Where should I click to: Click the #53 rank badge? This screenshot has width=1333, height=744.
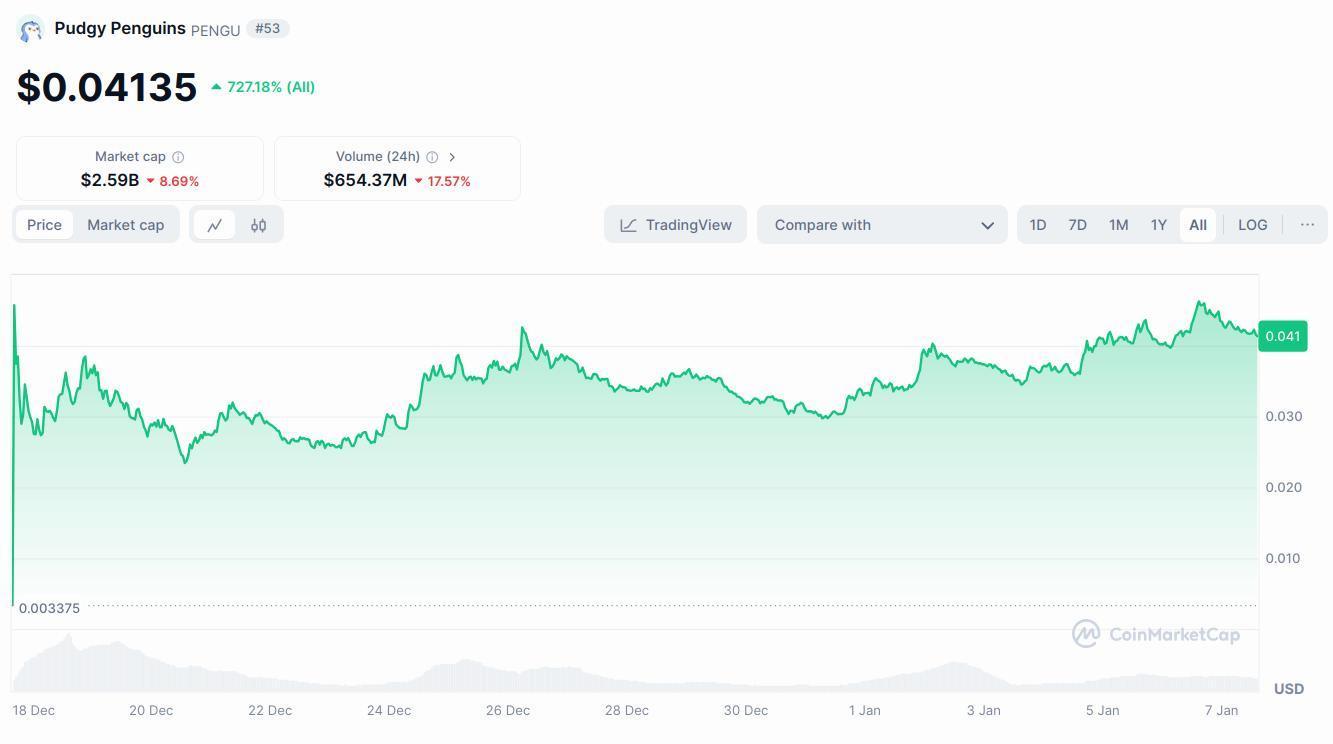click(267, 29)
